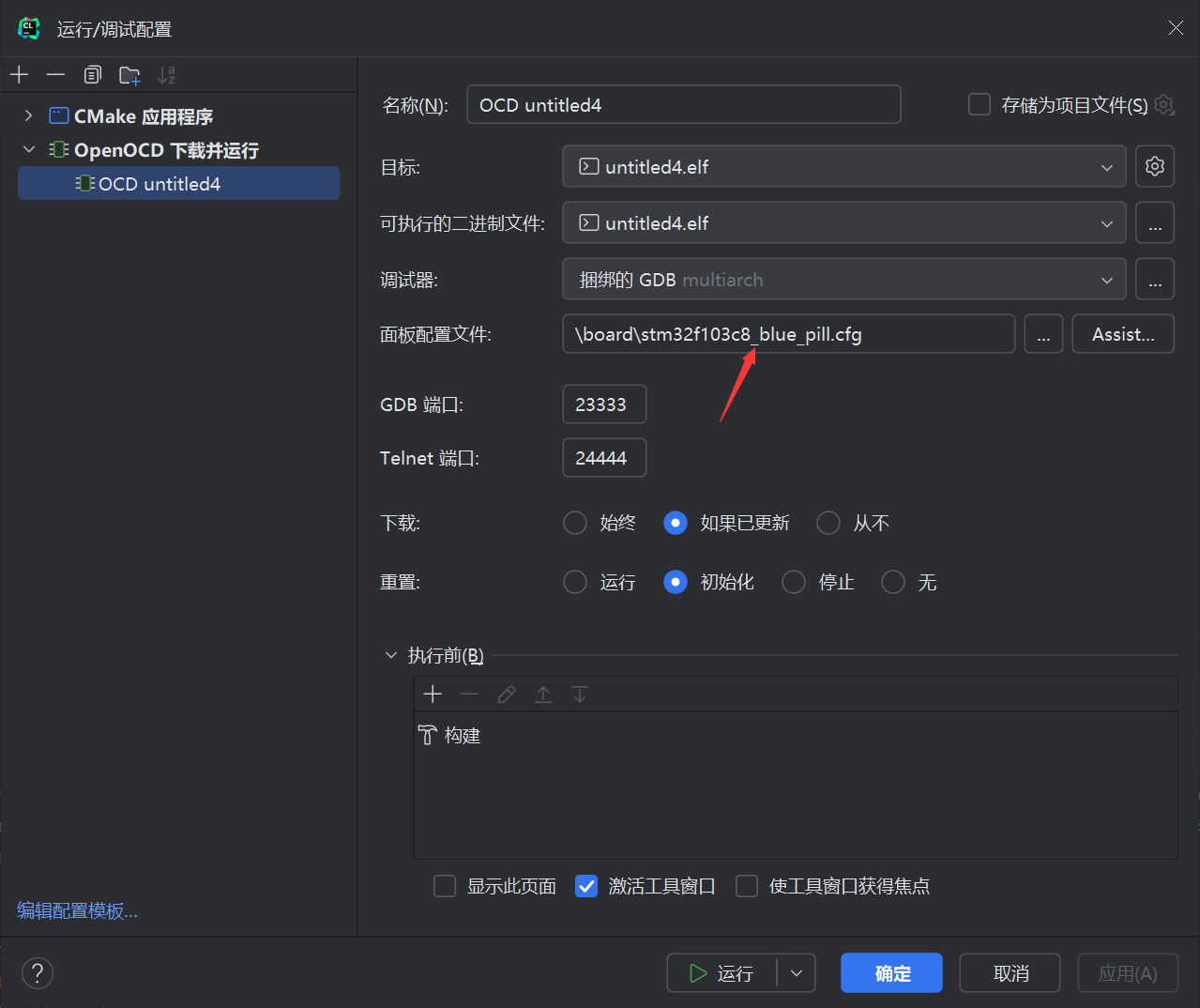The width and height of the screenshot is (1200, 1008).
Task: Click the CLion logo in title bar
Action: pyautogui.click(x=29, y=28)
